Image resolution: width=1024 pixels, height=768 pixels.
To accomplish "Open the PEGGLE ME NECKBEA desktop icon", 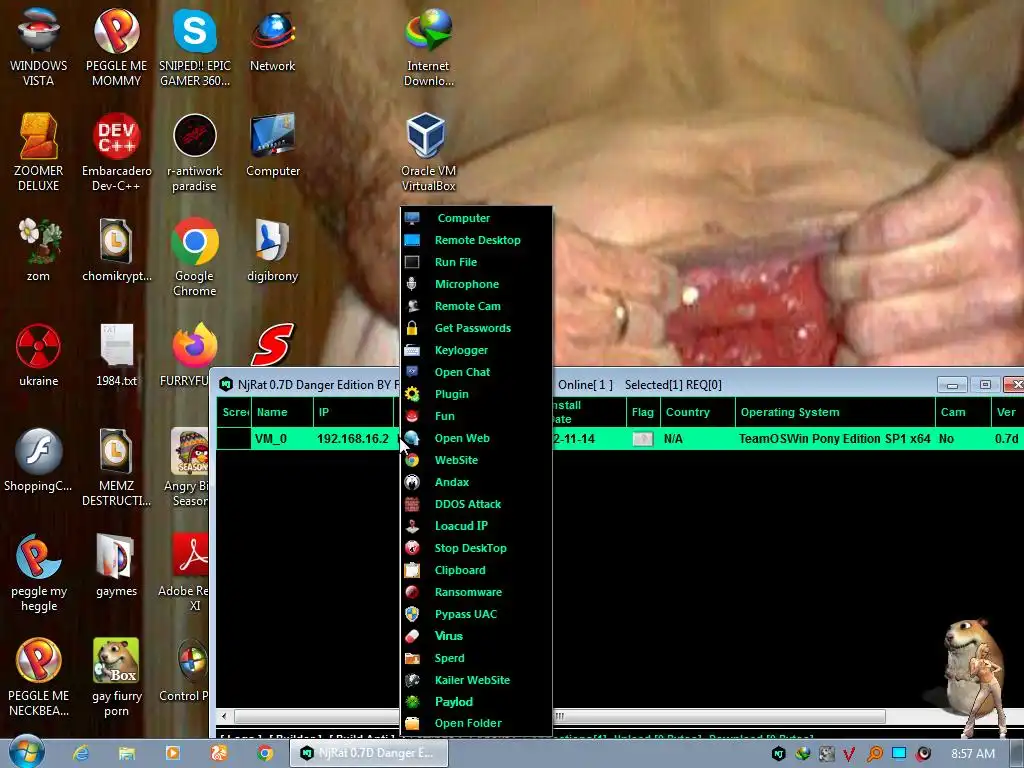I will click(x=38, y=677).
